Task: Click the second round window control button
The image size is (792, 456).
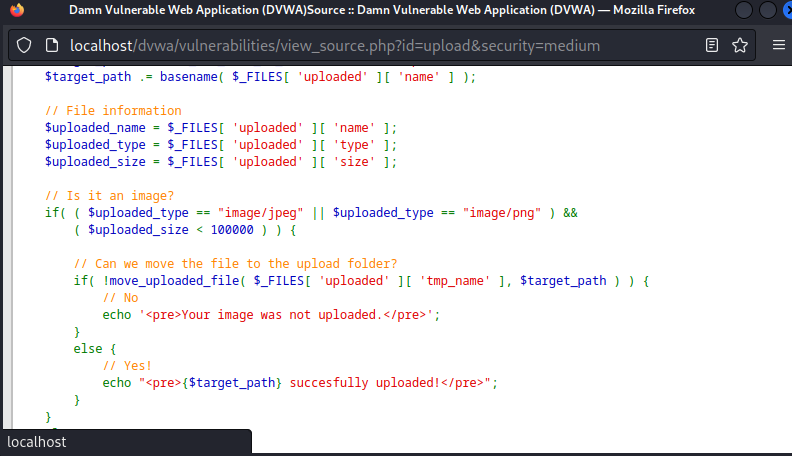Action: pyautogui.click(x=768, y=10)
